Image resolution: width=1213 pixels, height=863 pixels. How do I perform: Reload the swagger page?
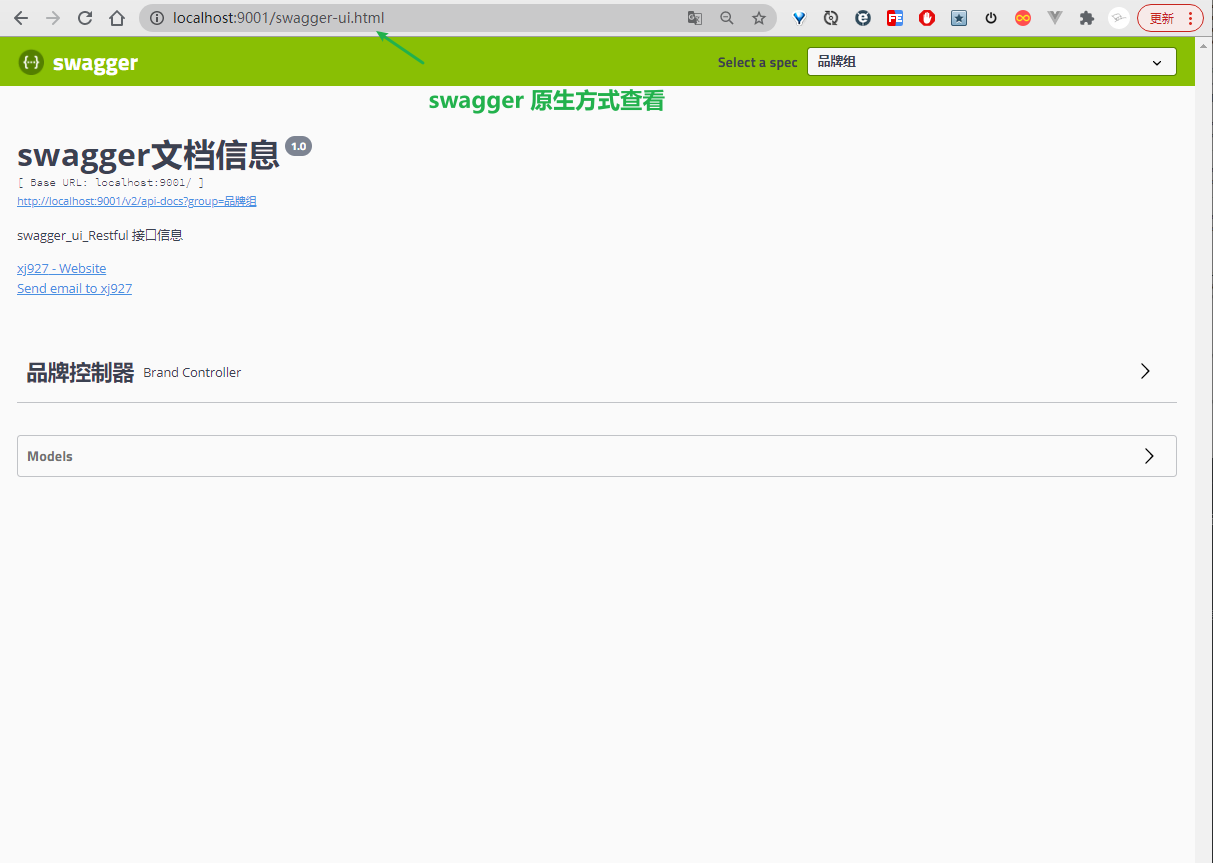[x=85, y=18]
